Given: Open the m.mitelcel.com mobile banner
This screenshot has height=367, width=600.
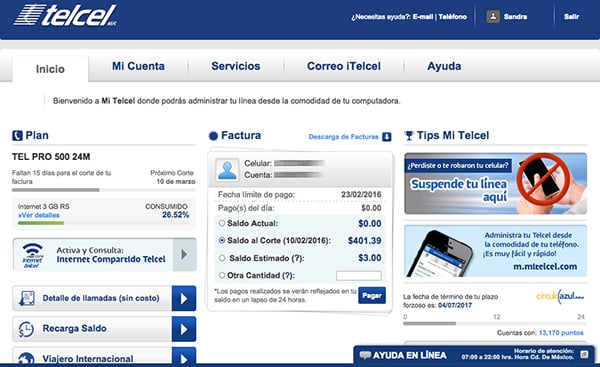Looking at the screenshot, I should (x=495, y=251).
